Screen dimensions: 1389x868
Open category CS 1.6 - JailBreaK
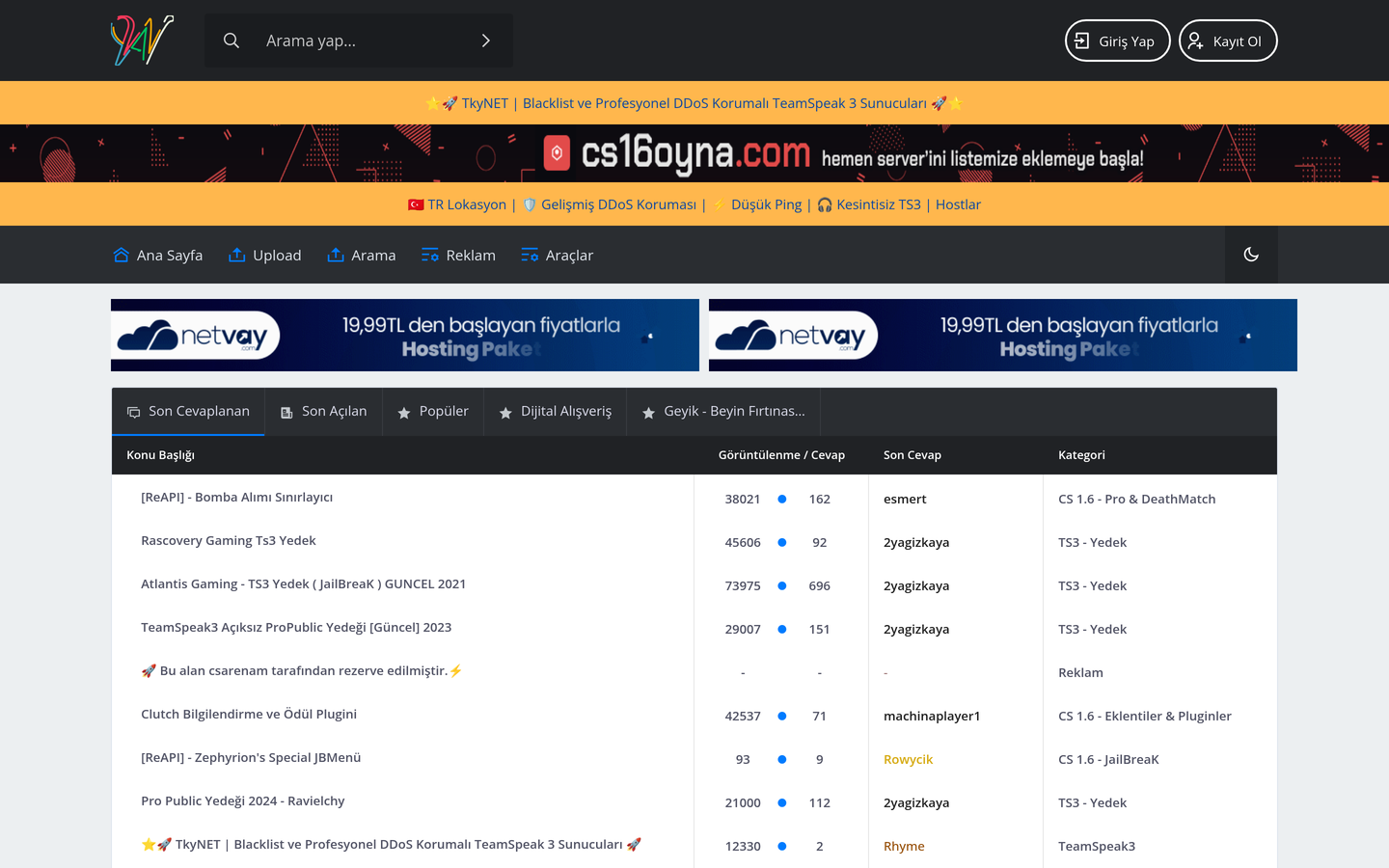point(1109,759)
